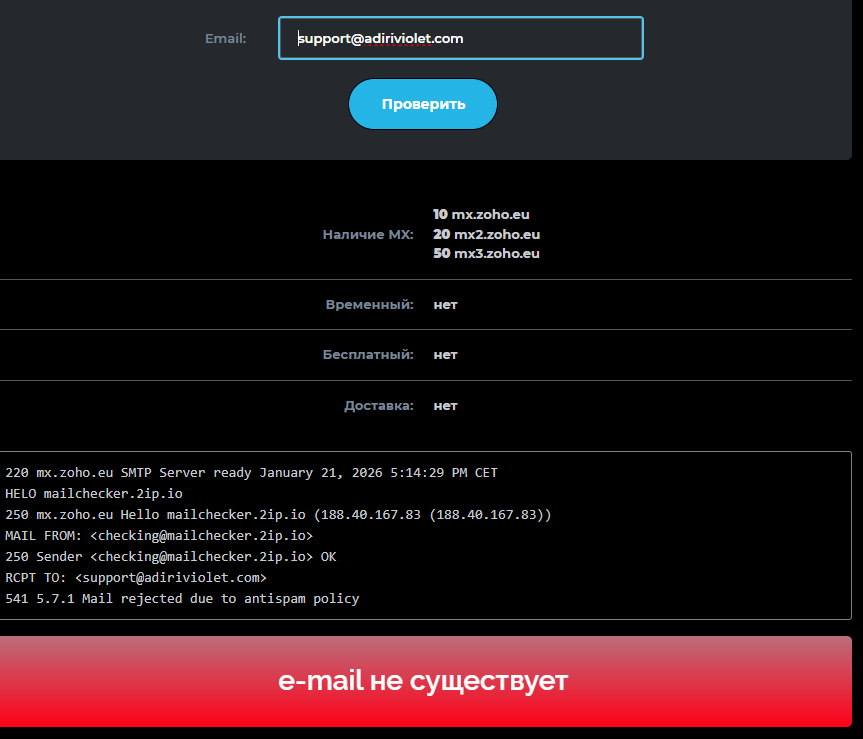The height and width of the screenshot is (739, 863).
Task: Click the Бесплатный row label
Action: point(367,355)
